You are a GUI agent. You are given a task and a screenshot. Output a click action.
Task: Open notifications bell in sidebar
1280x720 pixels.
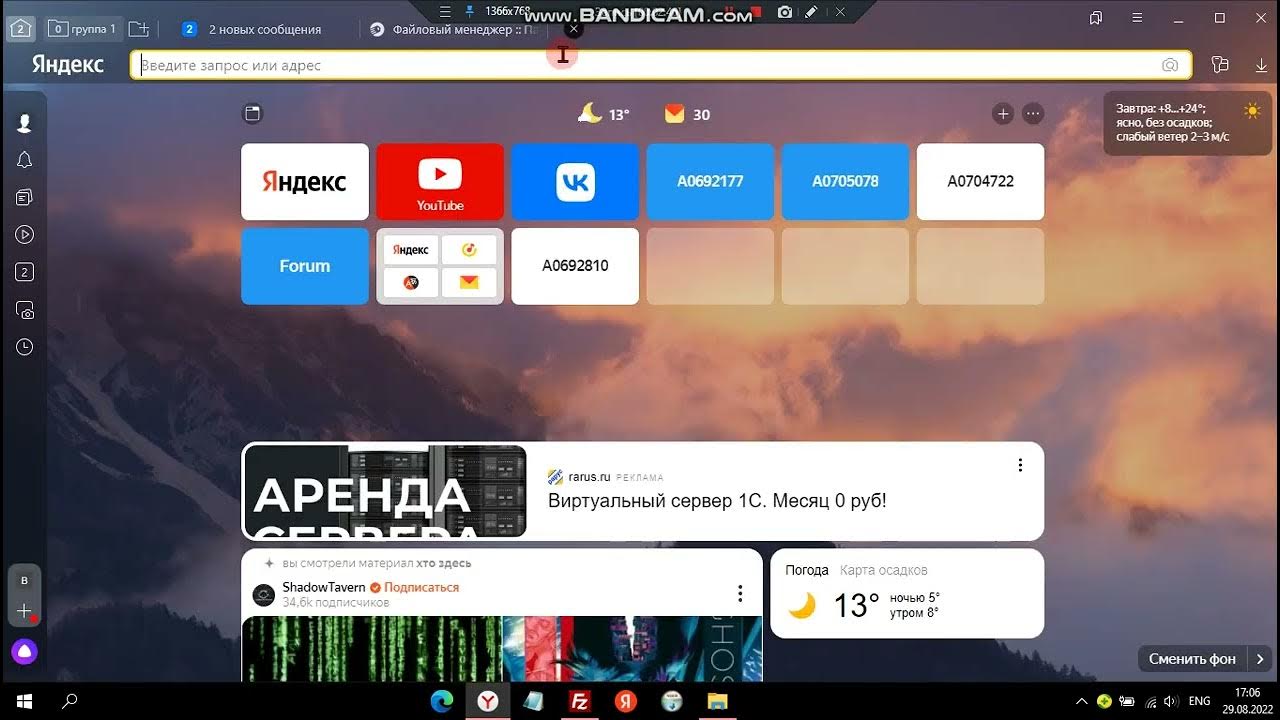tap(25, 160)
